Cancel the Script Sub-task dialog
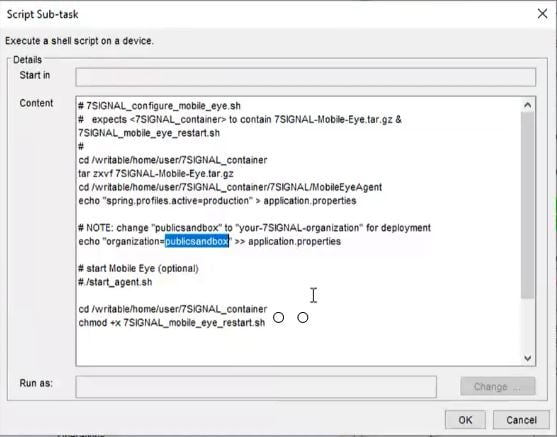The width and height of the screenshot is (557, 437). click(521, 420)
